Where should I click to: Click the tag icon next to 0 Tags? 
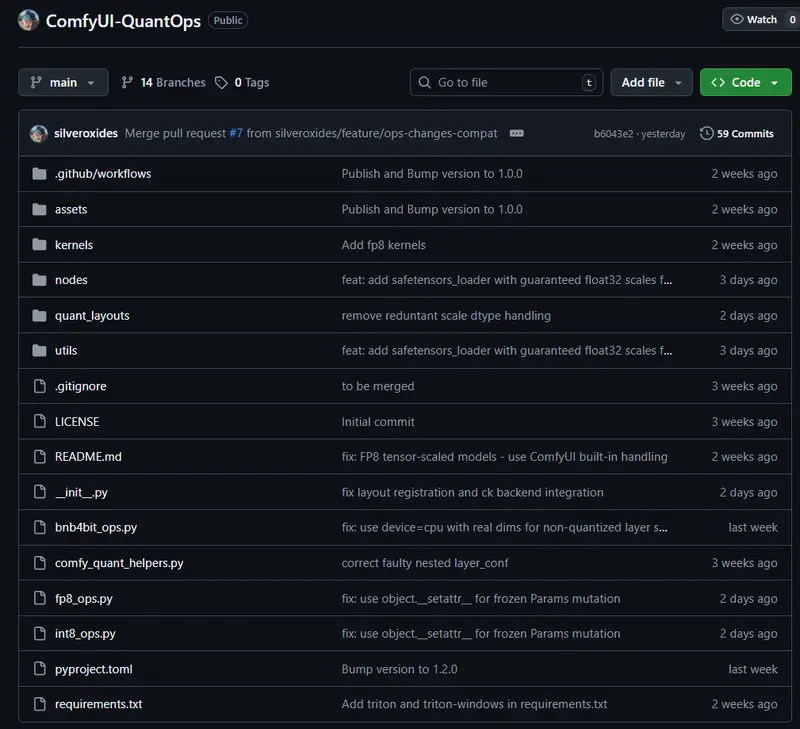pyautogui.click(x=221, y=82)
